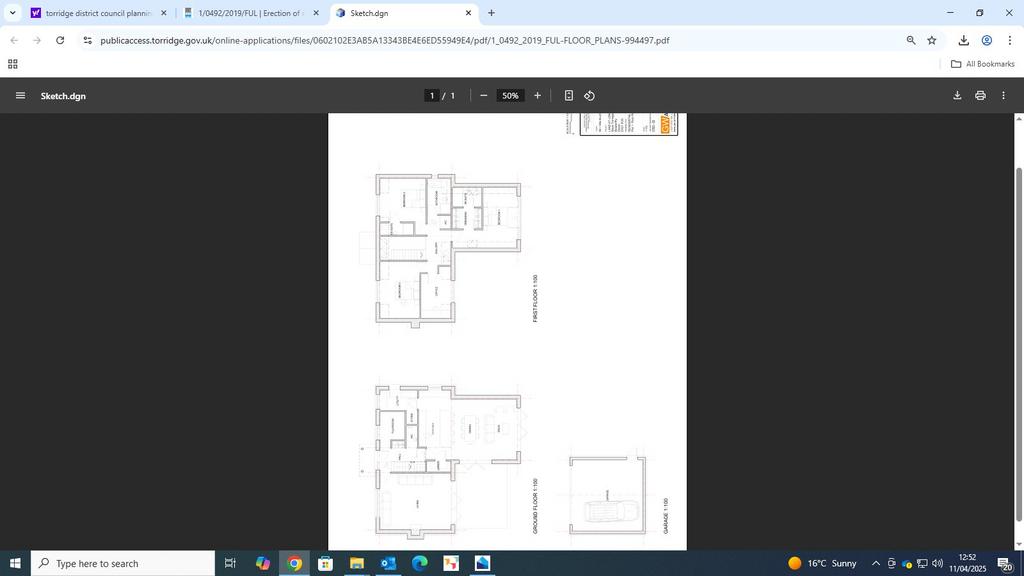Viewport: 1024px width, 576px height.
Task: Click the fit to page icon
Action: 569,95
